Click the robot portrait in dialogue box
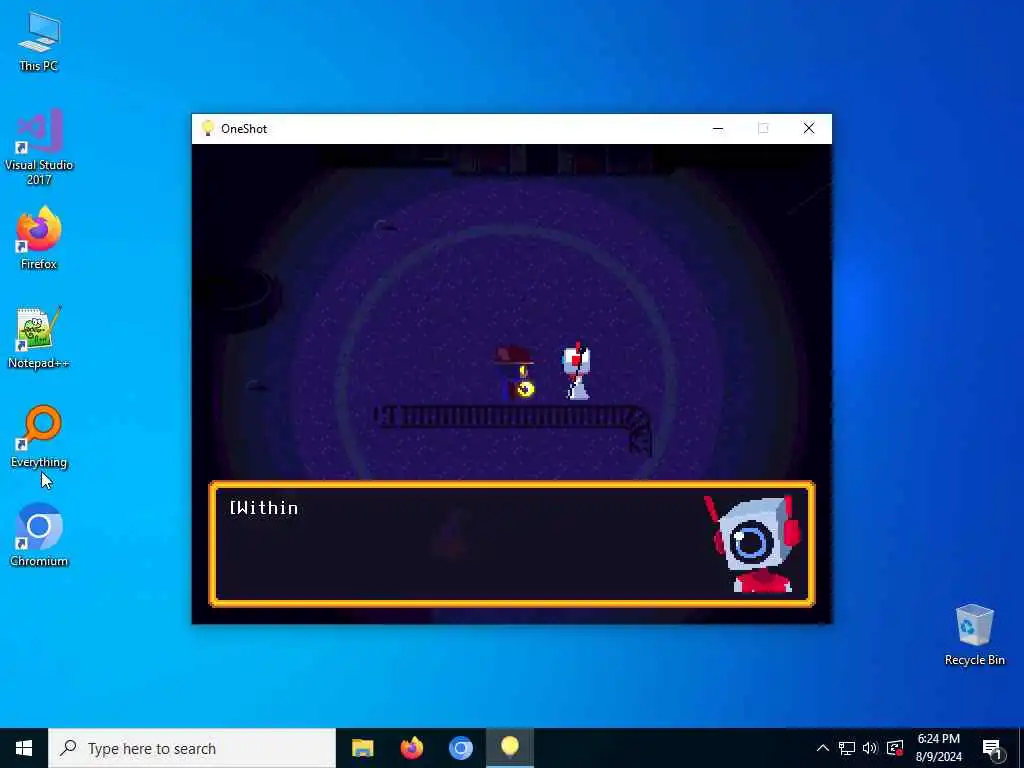Screen dimensions: 1024x768 [x=752, y=544]
